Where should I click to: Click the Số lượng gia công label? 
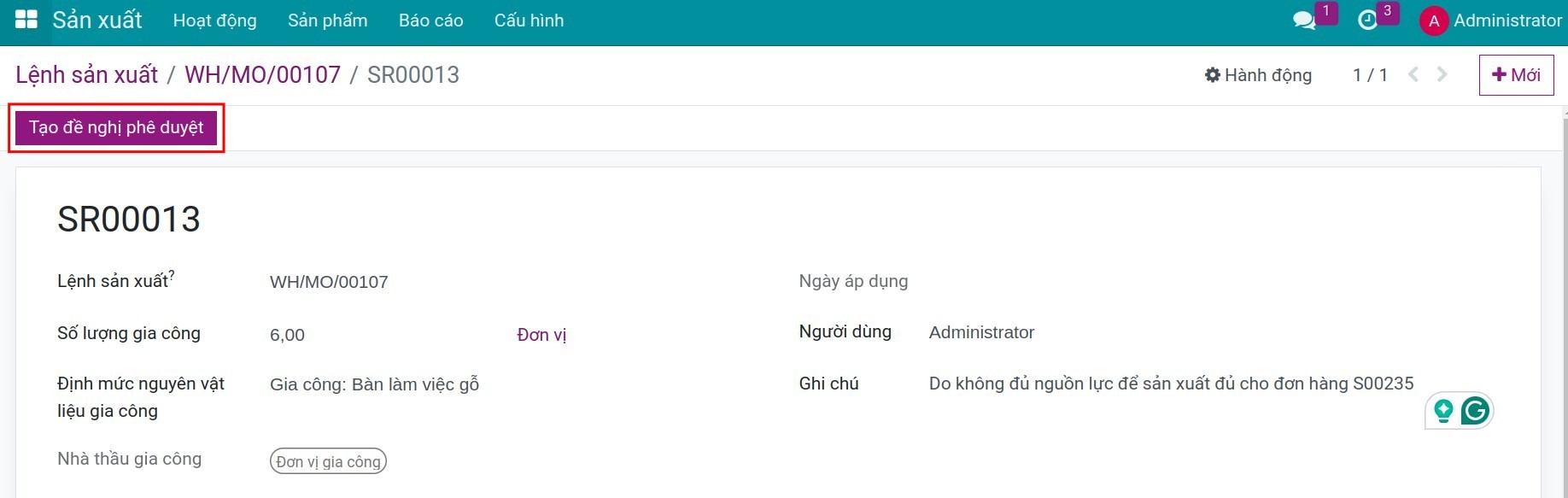(x=129, y=333)
